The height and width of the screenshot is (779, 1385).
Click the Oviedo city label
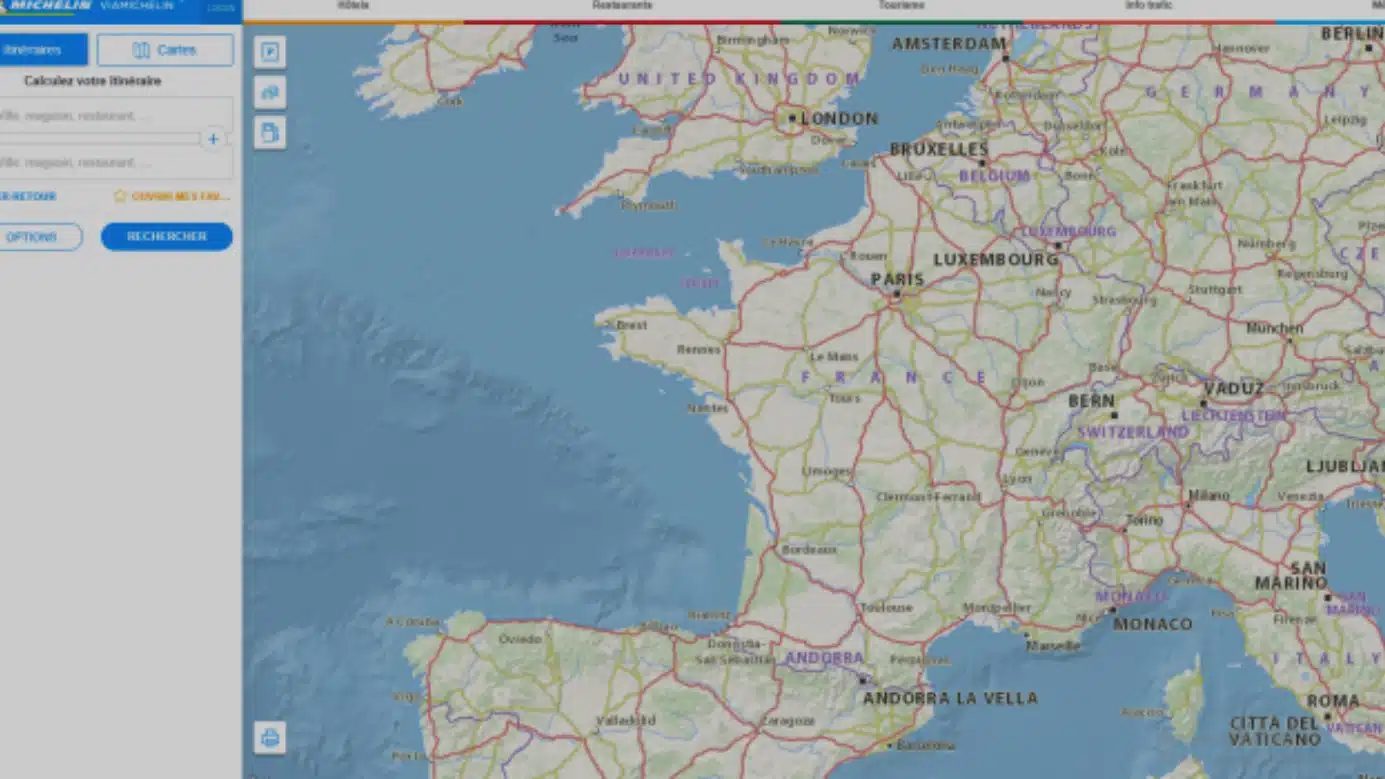coord(520,638)
